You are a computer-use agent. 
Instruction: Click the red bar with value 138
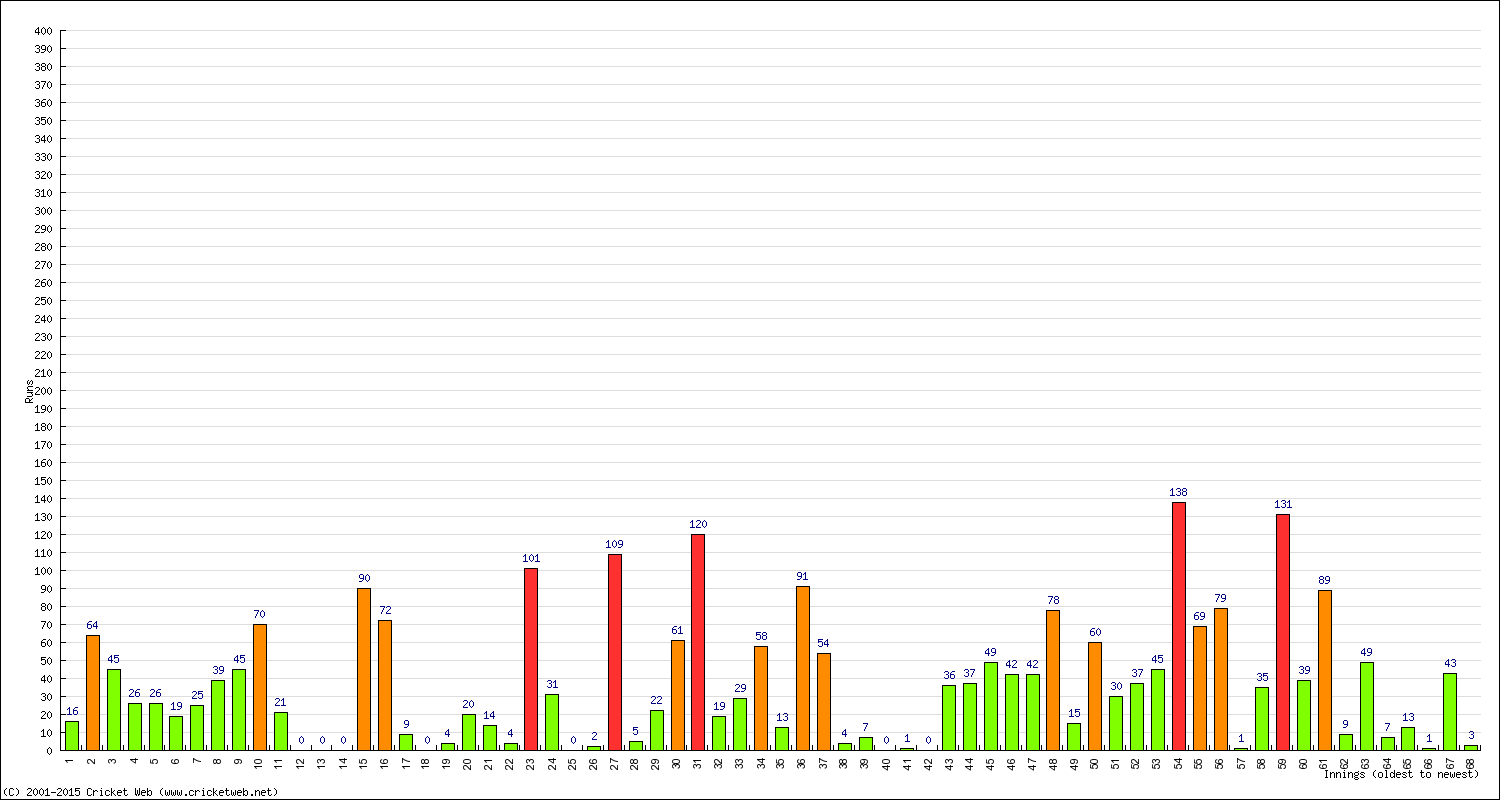point(1179,626)
